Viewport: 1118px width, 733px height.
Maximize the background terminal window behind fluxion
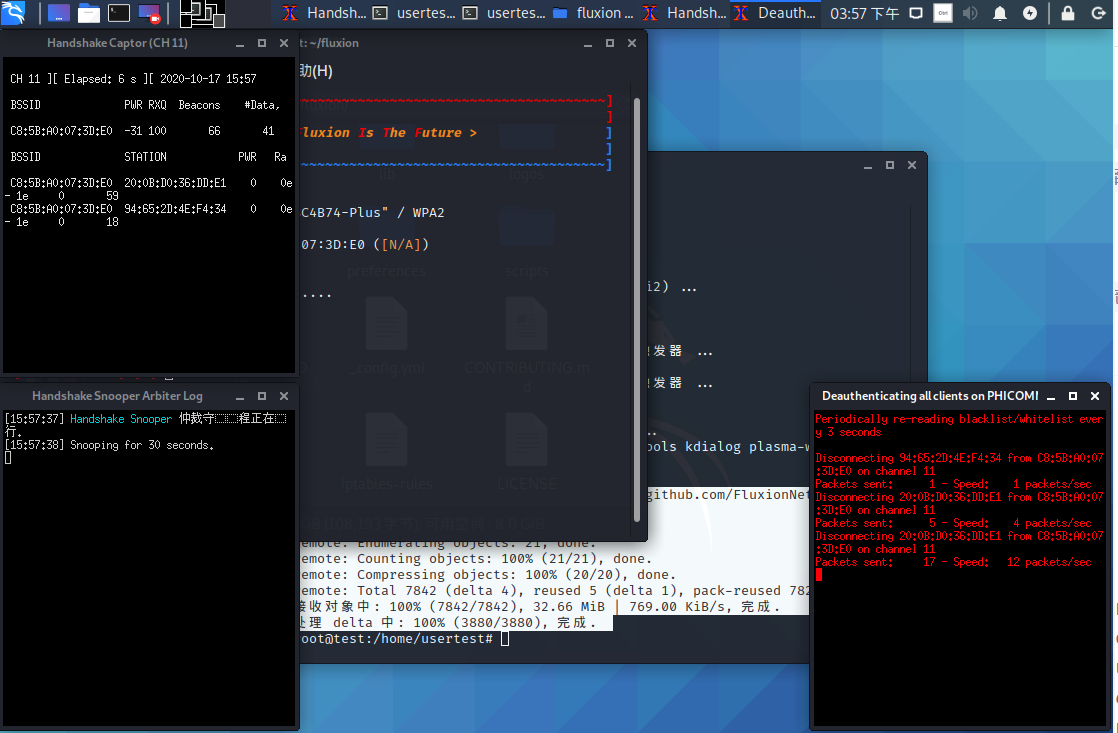890,165
